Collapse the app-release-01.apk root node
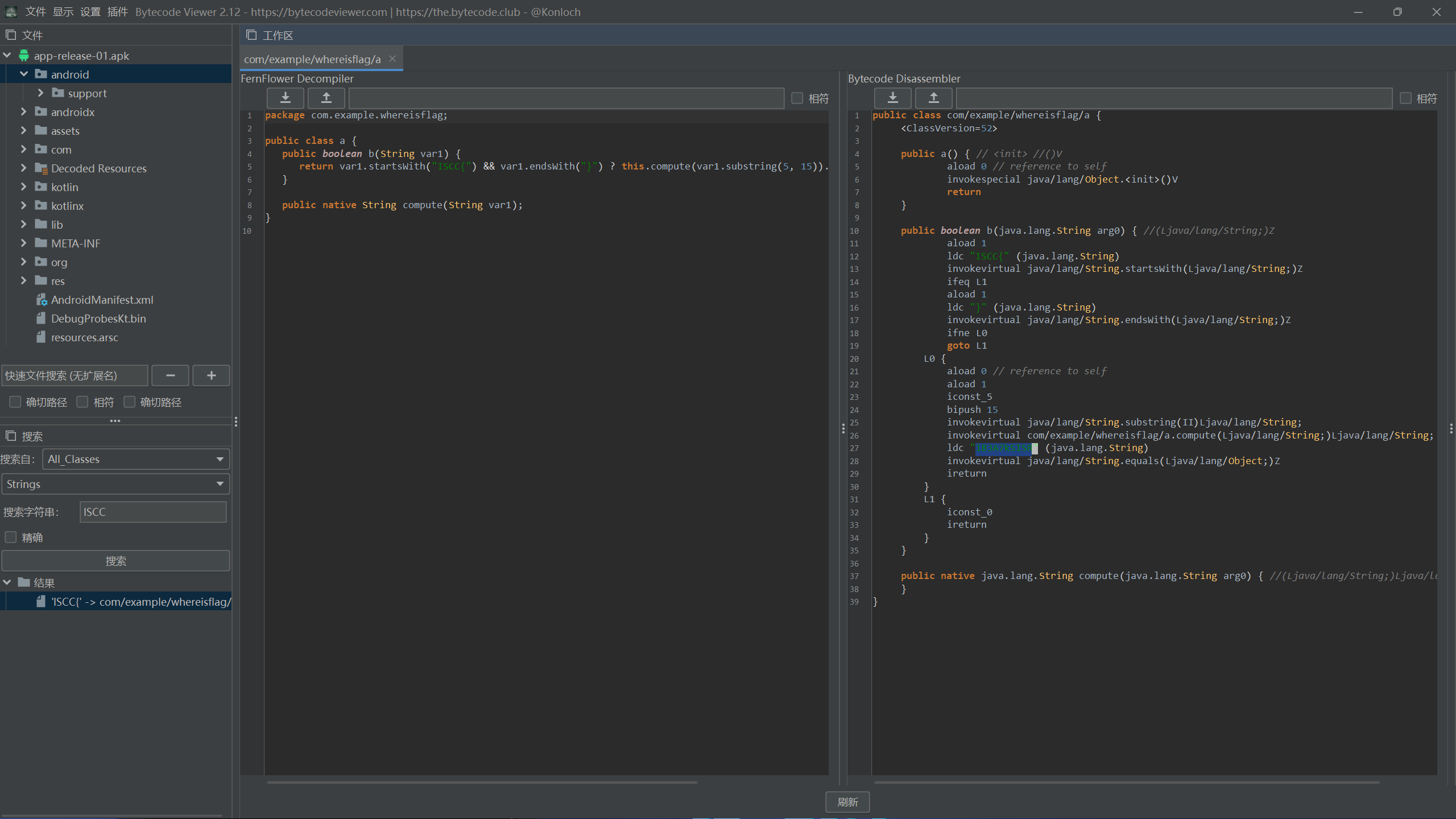The height and width of the screenshot is (819, 1456). pyautogui.click(x=7, y=56)
